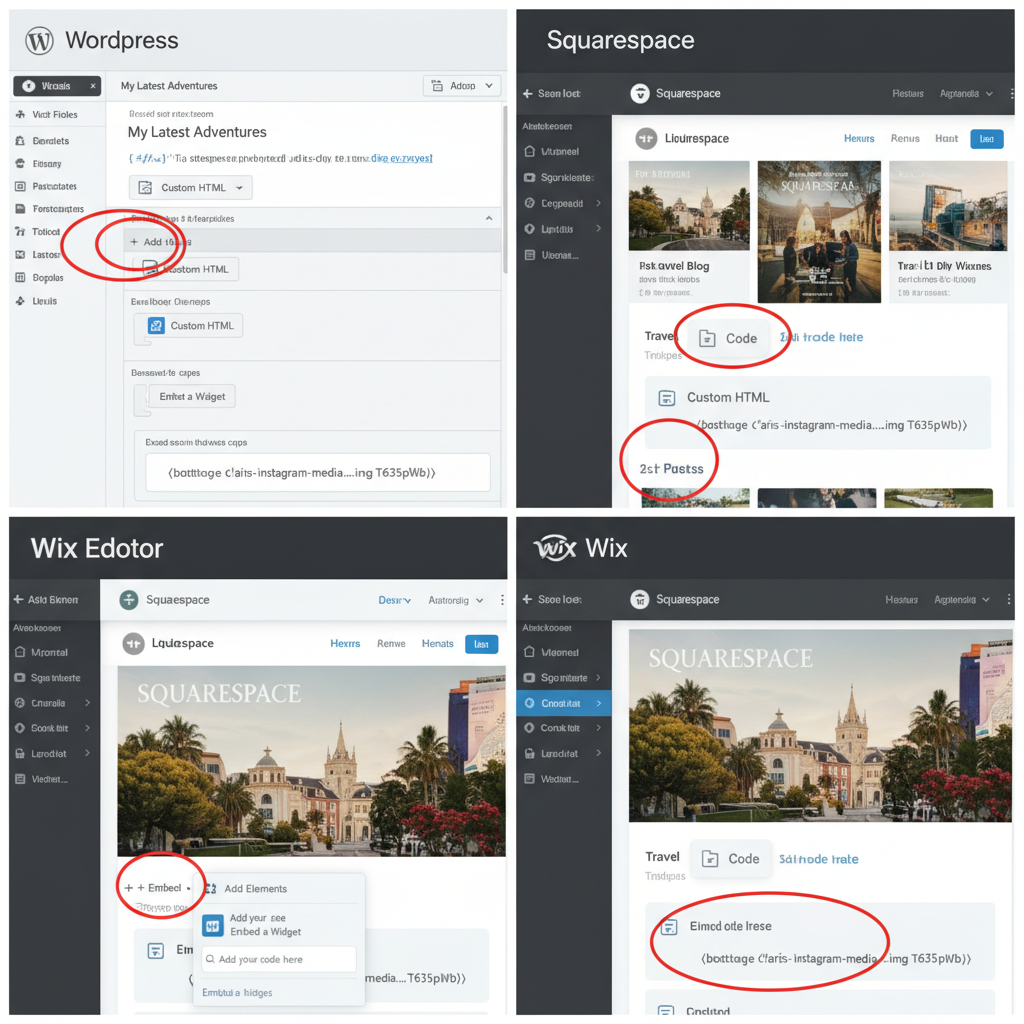
Task: Select the icon beside "Lleuils" in Wordpress sidebar
Action: point(20,301)
